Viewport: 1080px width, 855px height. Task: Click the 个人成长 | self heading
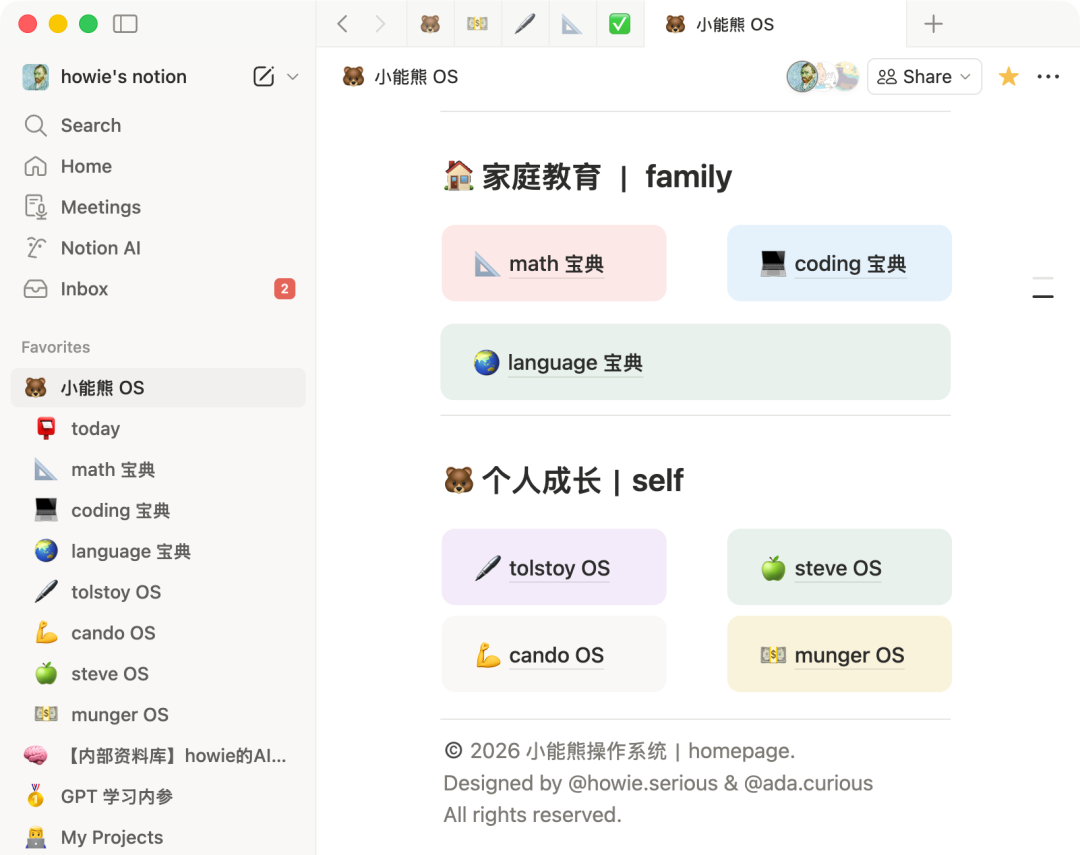(x=583, y=481)
